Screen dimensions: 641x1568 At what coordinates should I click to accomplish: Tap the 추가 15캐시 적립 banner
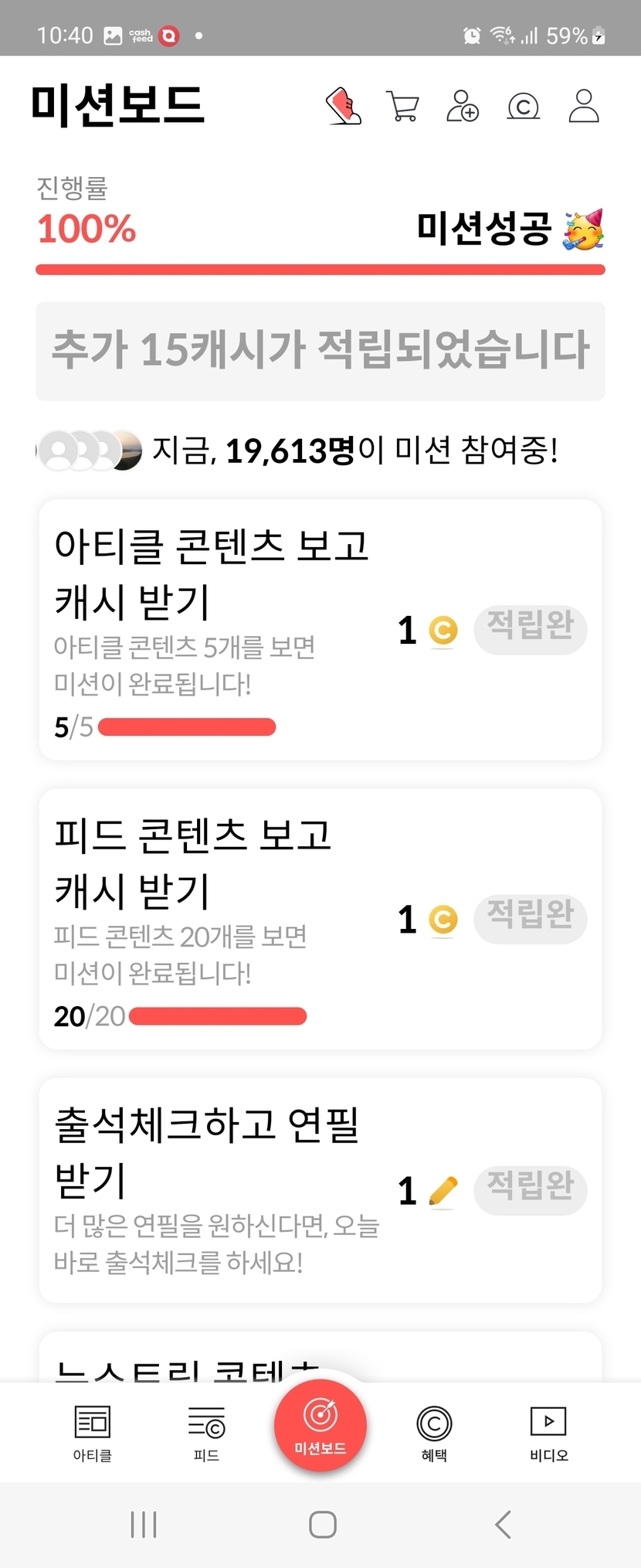[320, 351]
